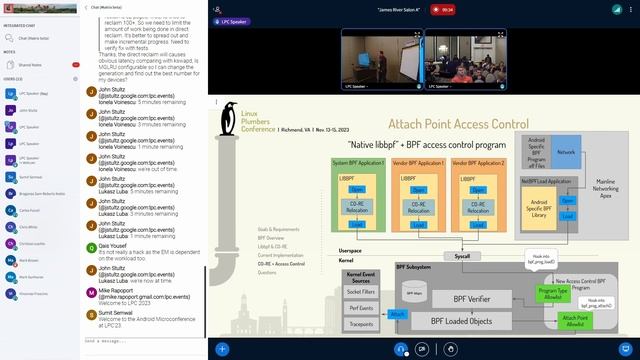This screenshot has width=640, height=360.
Task: Click the 'BPF Loaded Objects' box on slide
Action: coord(461,321)
